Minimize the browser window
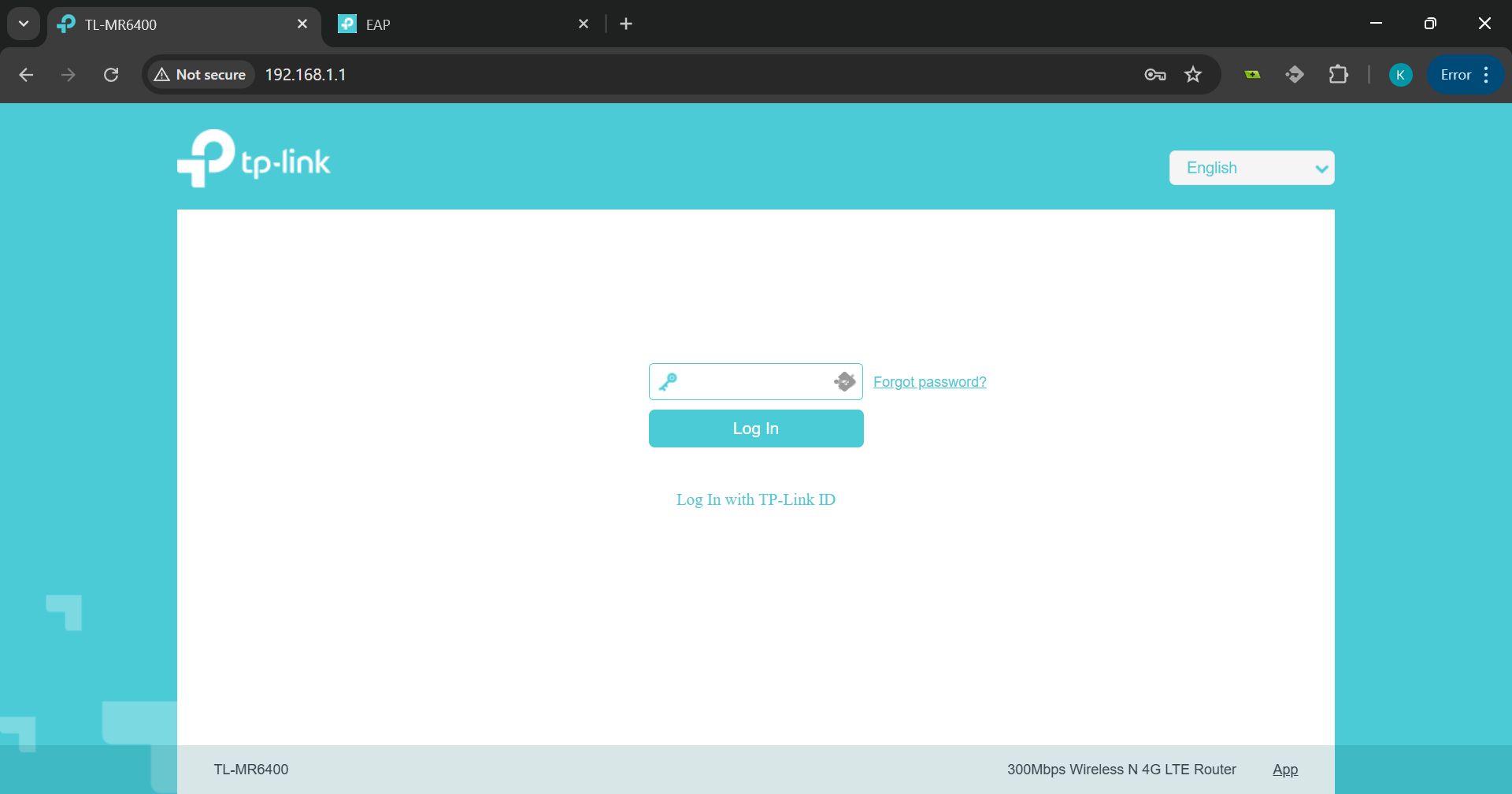Viewport: 1512px width, 794px height. [x=1377, y=24]
